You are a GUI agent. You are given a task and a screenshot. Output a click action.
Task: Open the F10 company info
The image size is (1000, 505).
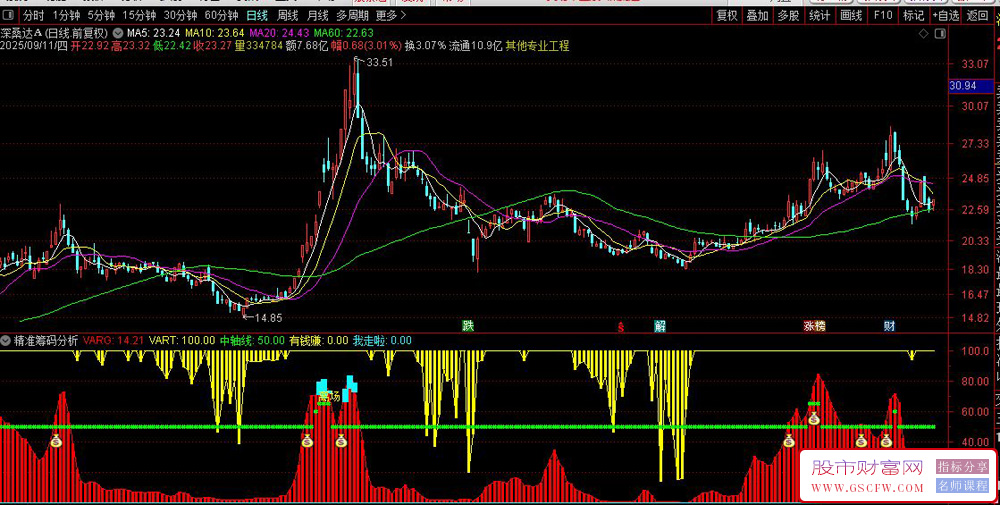(883, 15)
